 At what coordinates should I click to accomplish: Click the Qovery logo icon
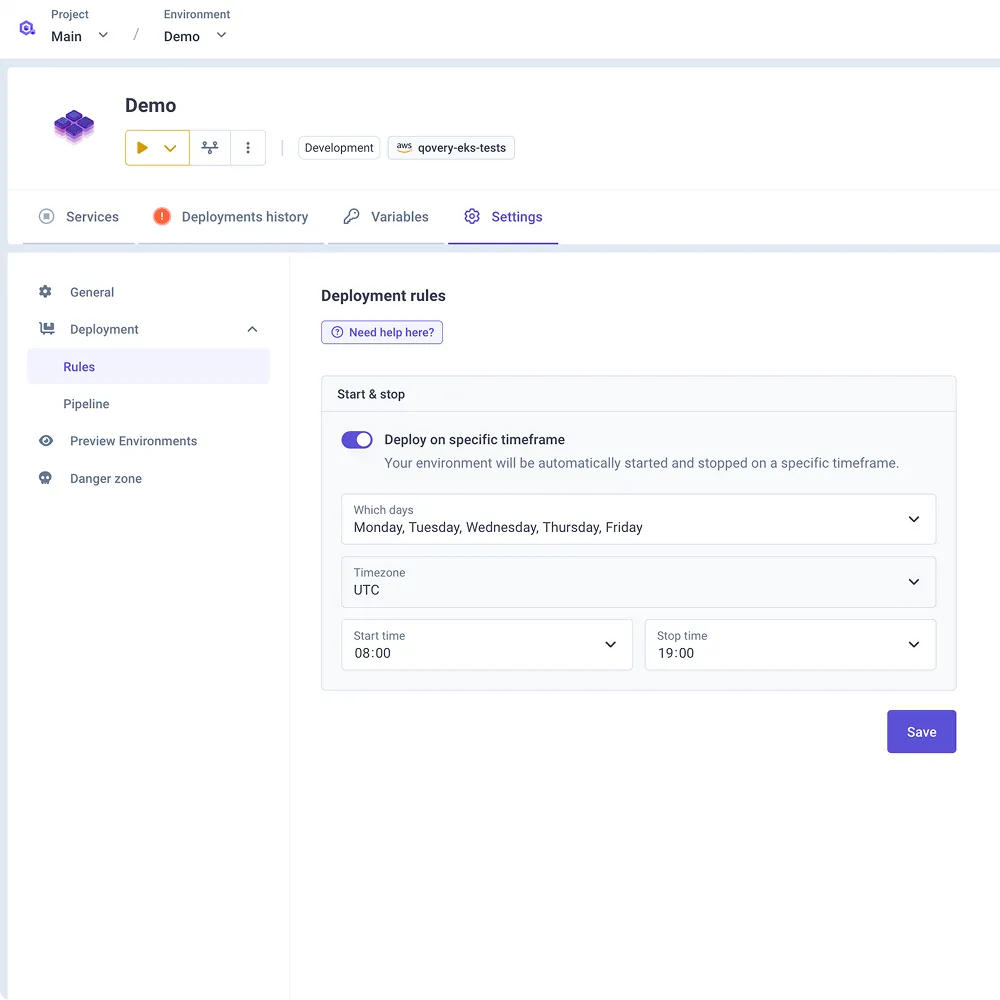27,28
